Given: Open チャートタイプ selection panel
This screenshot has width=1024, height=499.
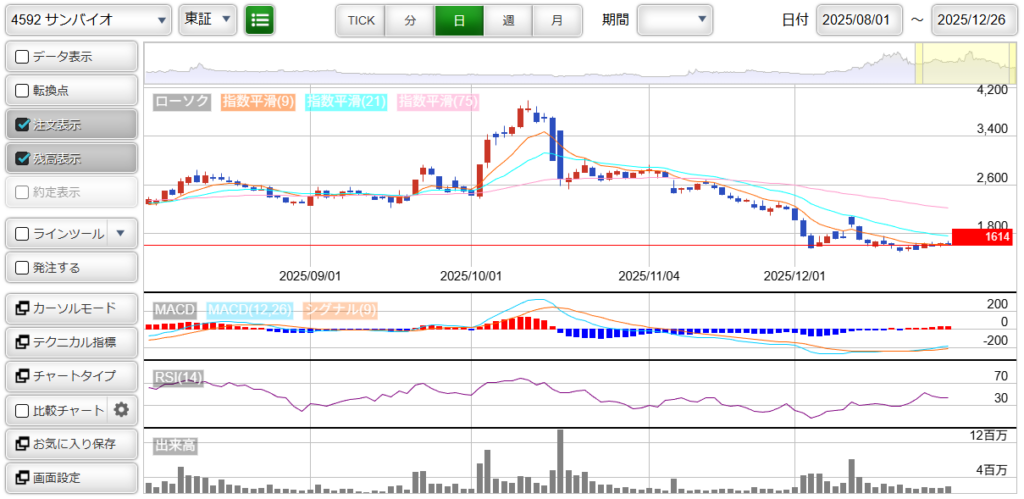Looking at the screenshot, I should pyautogui.click(x=70, y=376).
